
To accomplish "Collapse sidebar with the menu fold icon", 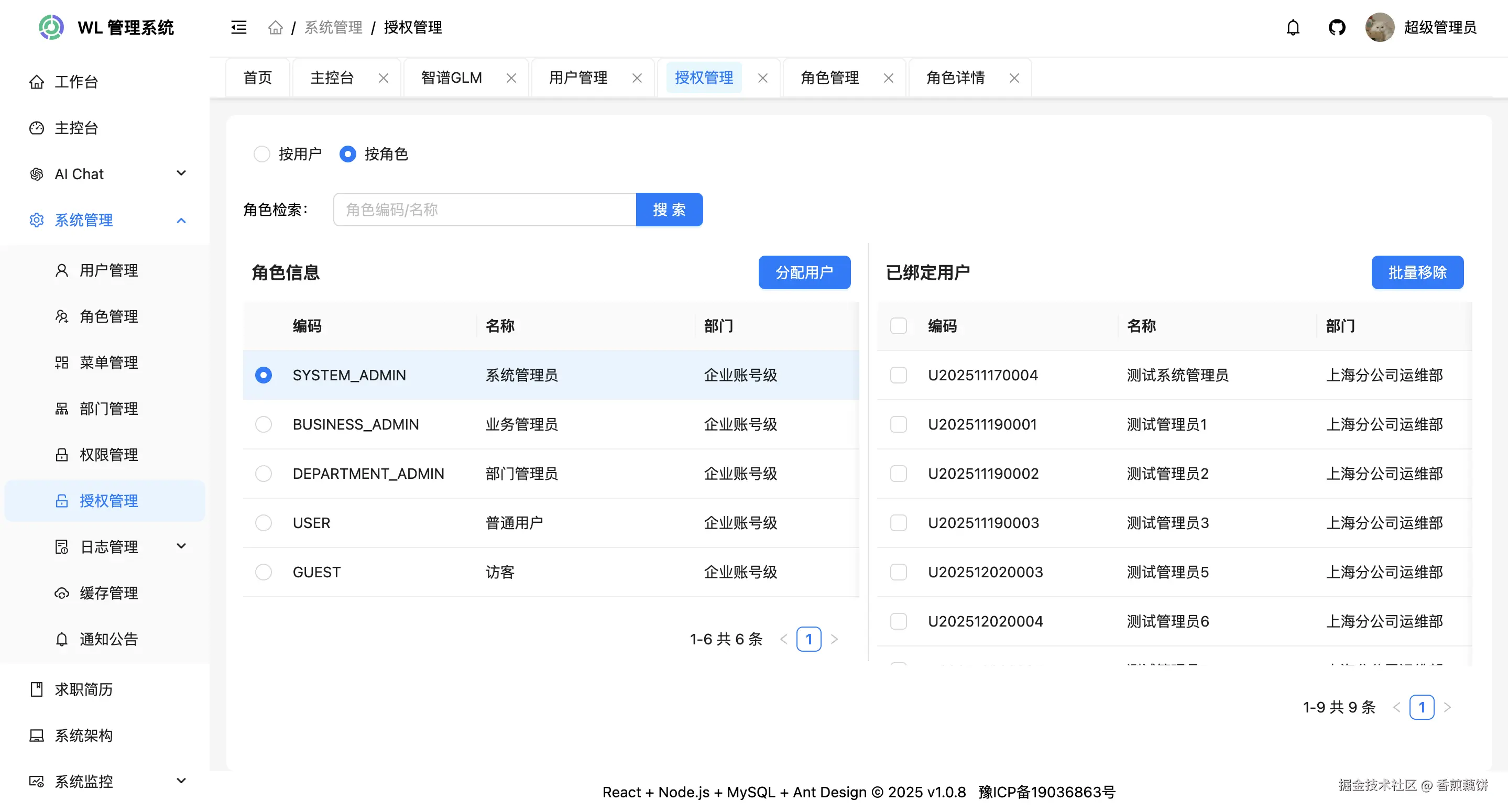I will [x=239, y=28].
